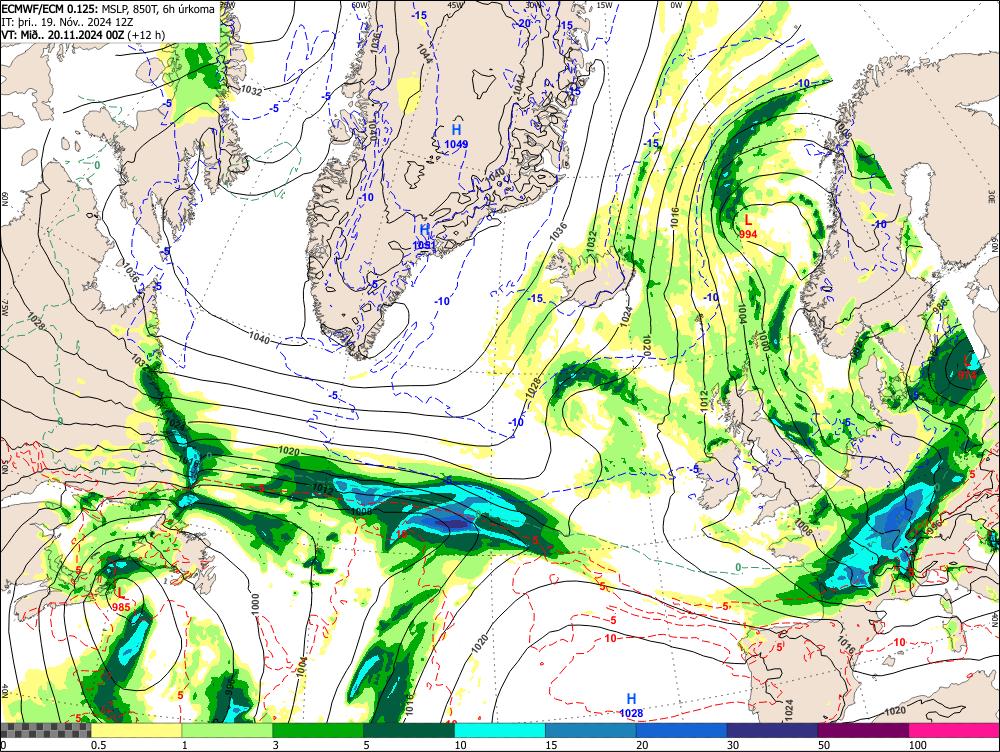This screenshot has height=752, width=1000.
Task: Pick the steel blue 15–20 mm legend swatch
Action: (591, 730)
